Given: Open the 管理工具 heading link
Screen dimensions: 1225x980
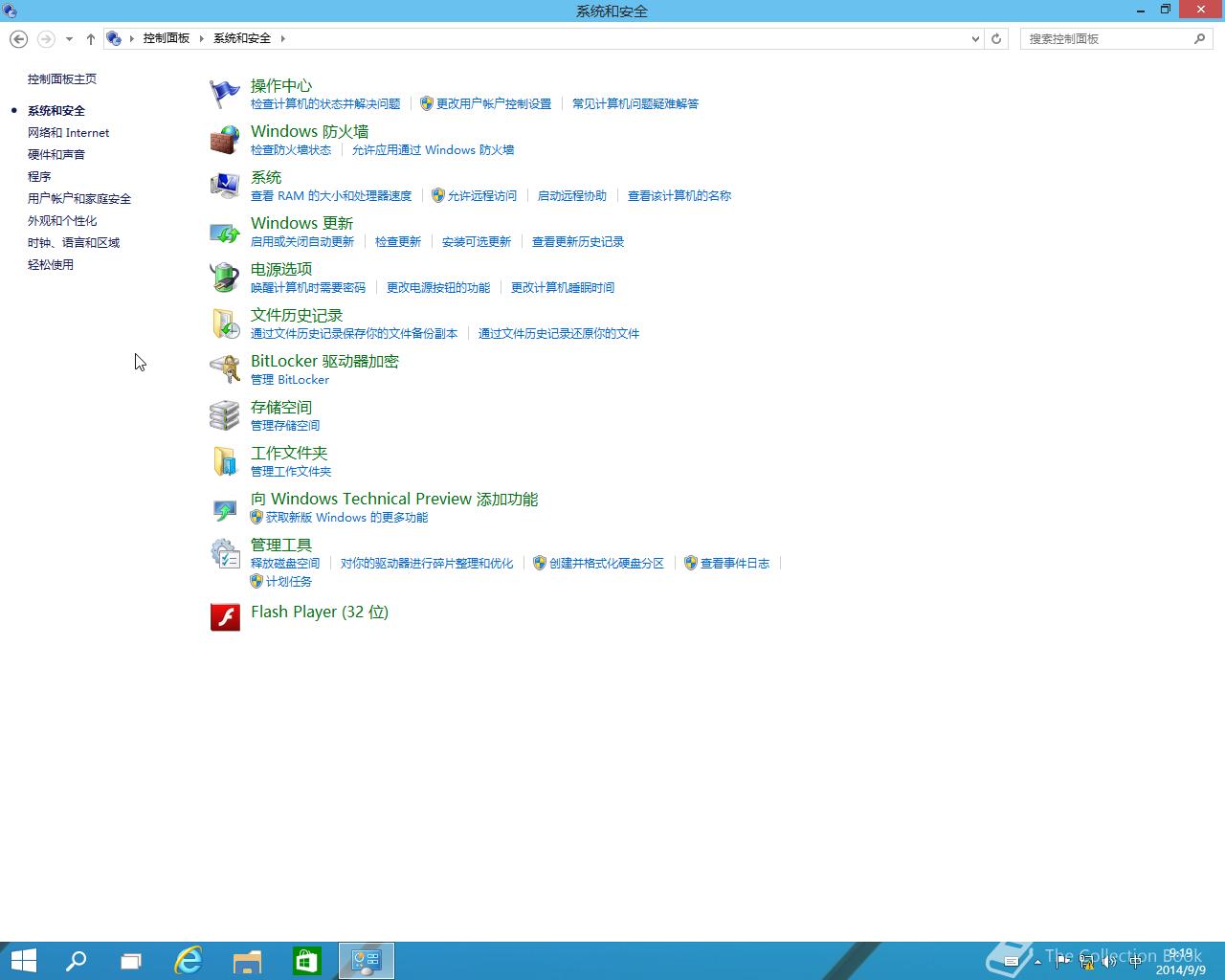Looking at the screenshot, I should click(x=281, y=545).
